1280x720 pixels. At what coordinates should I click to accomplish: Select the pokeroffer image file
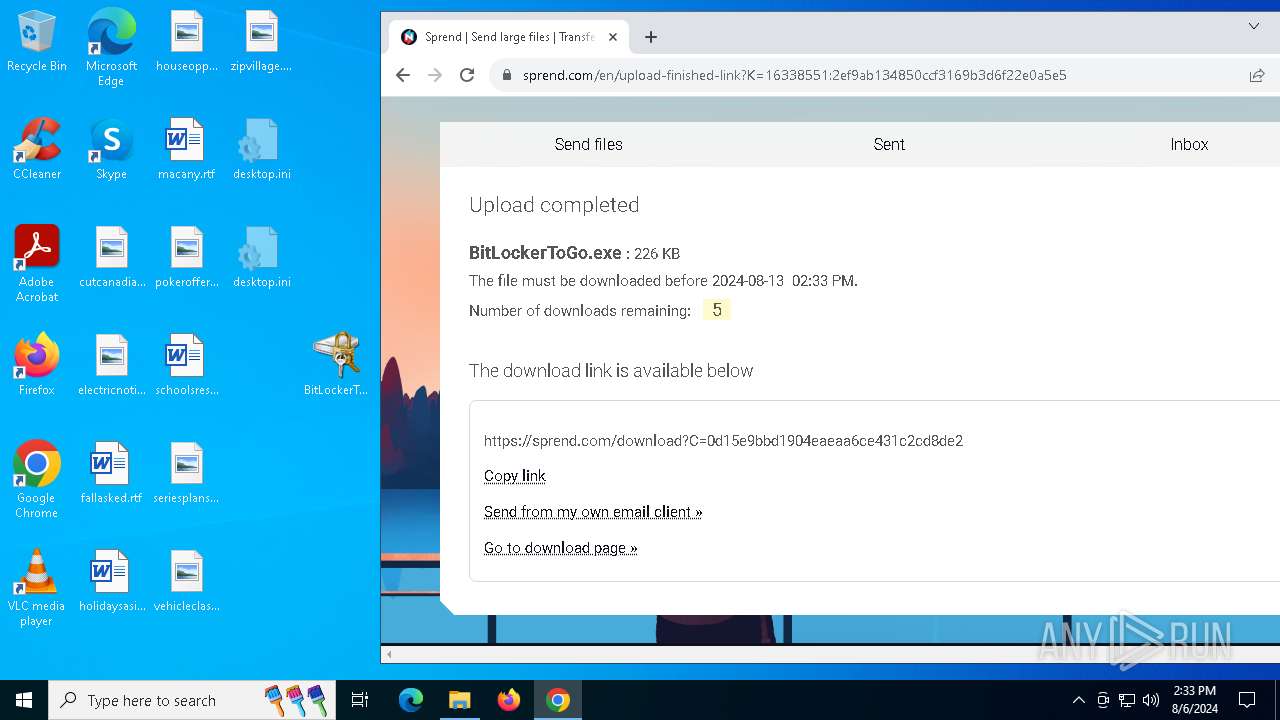pos(187,258)
